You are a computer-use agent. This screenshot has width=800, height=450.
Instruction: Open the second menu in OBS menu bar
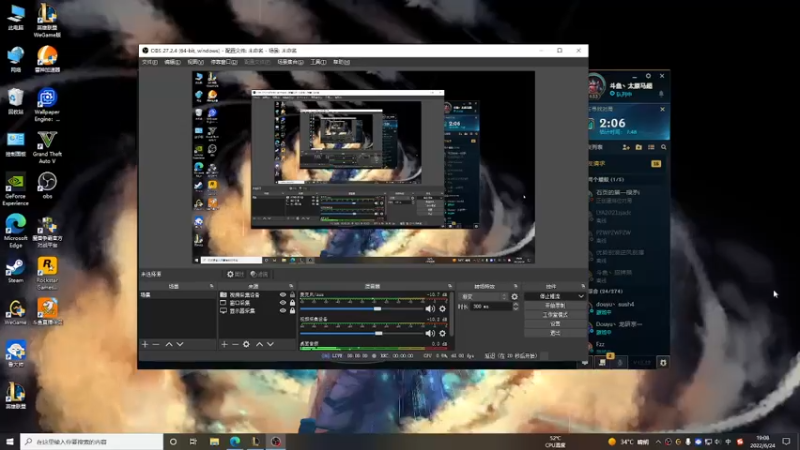pyautogui.click(x=172, y=62)
